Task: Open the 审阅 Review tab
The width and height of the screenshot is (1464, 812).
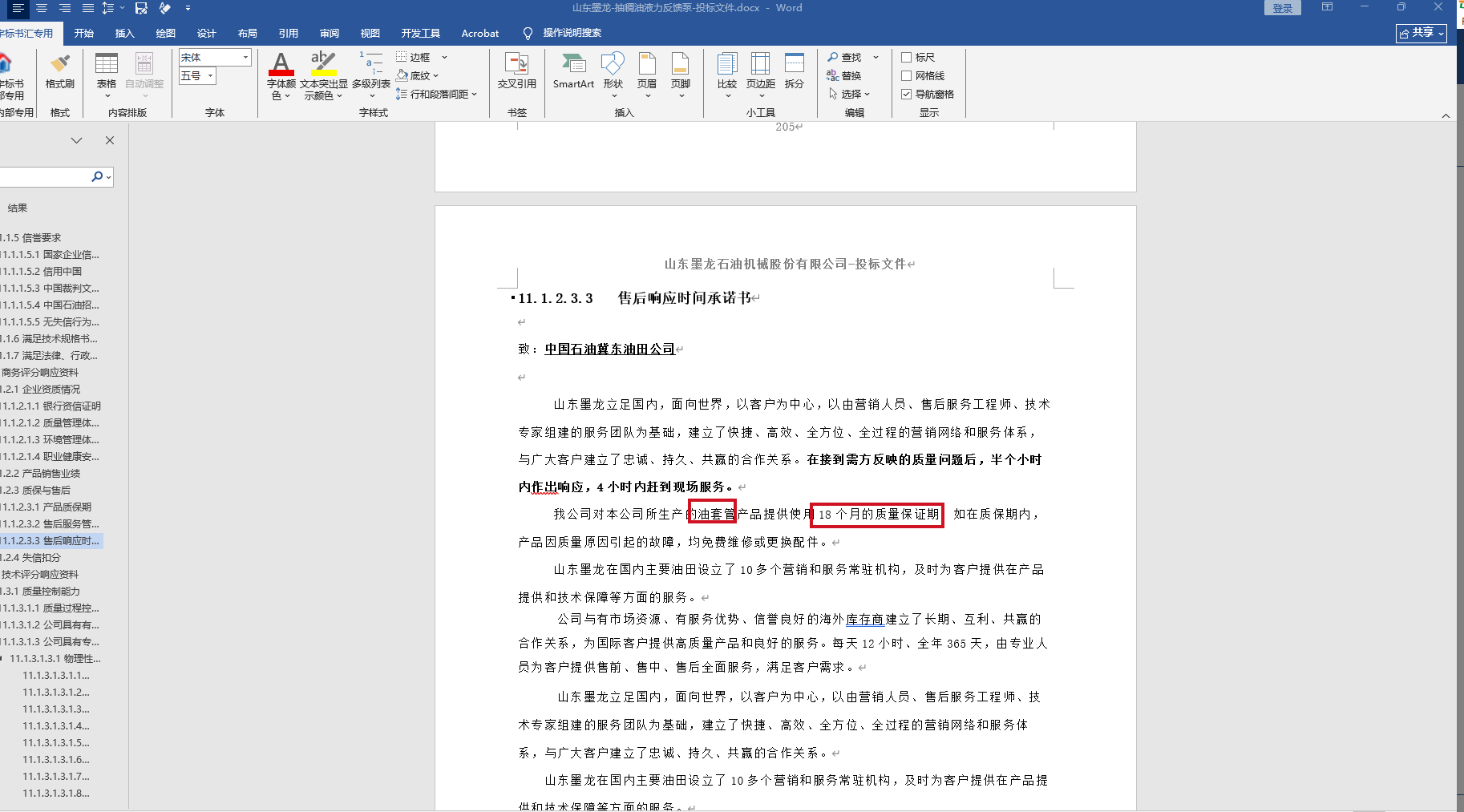Action: [329, 33]
